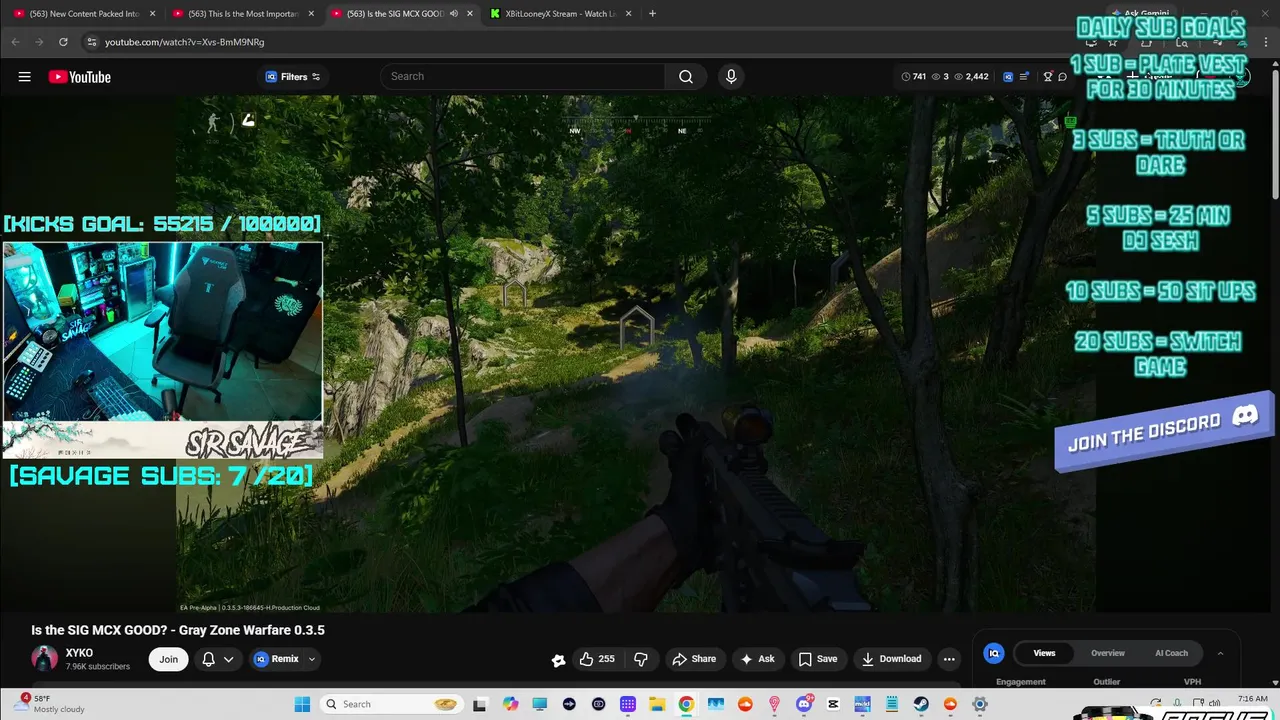
Task: Join the XYKO channel membership
Action: coord(168,659)
